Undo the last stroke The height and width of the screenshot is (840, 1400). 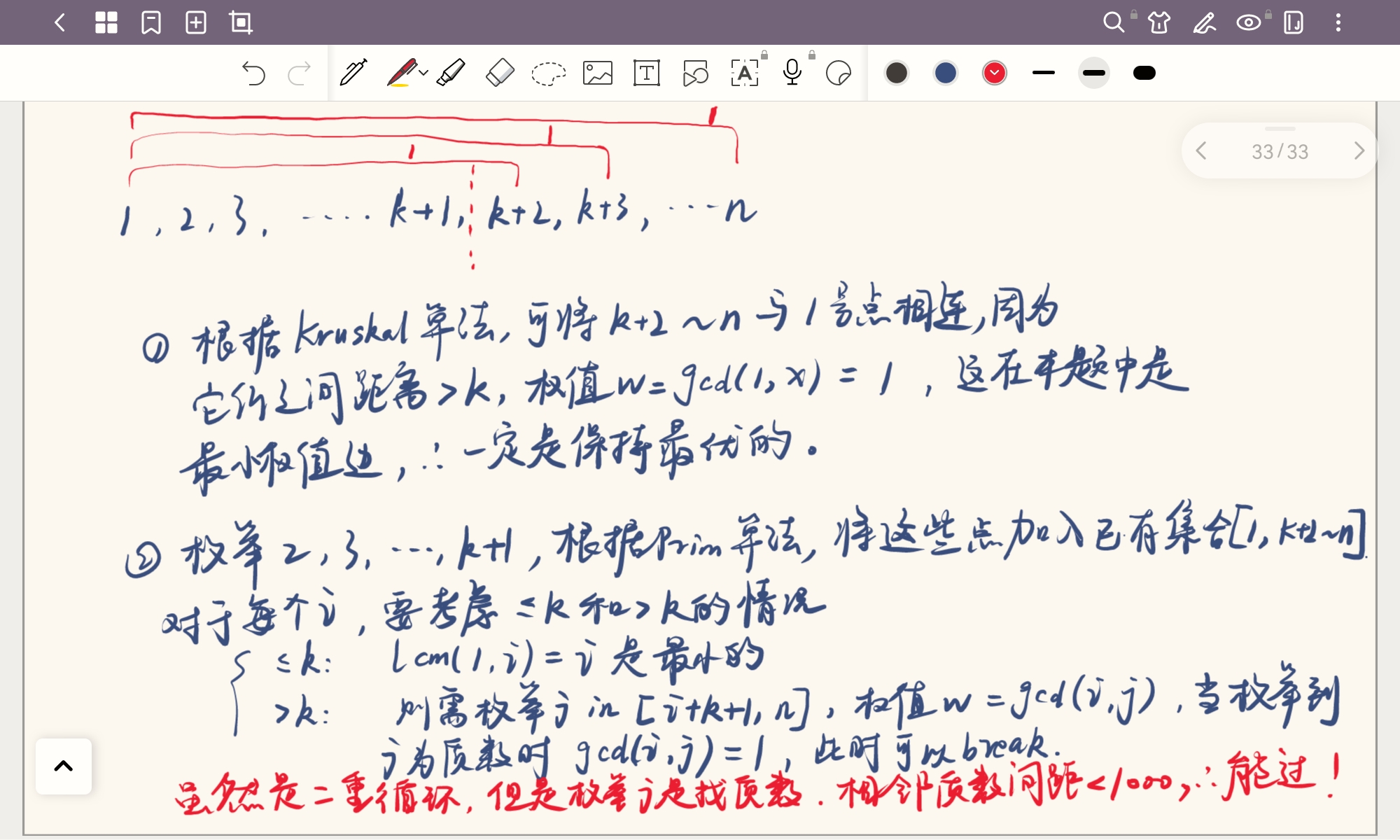253,73
